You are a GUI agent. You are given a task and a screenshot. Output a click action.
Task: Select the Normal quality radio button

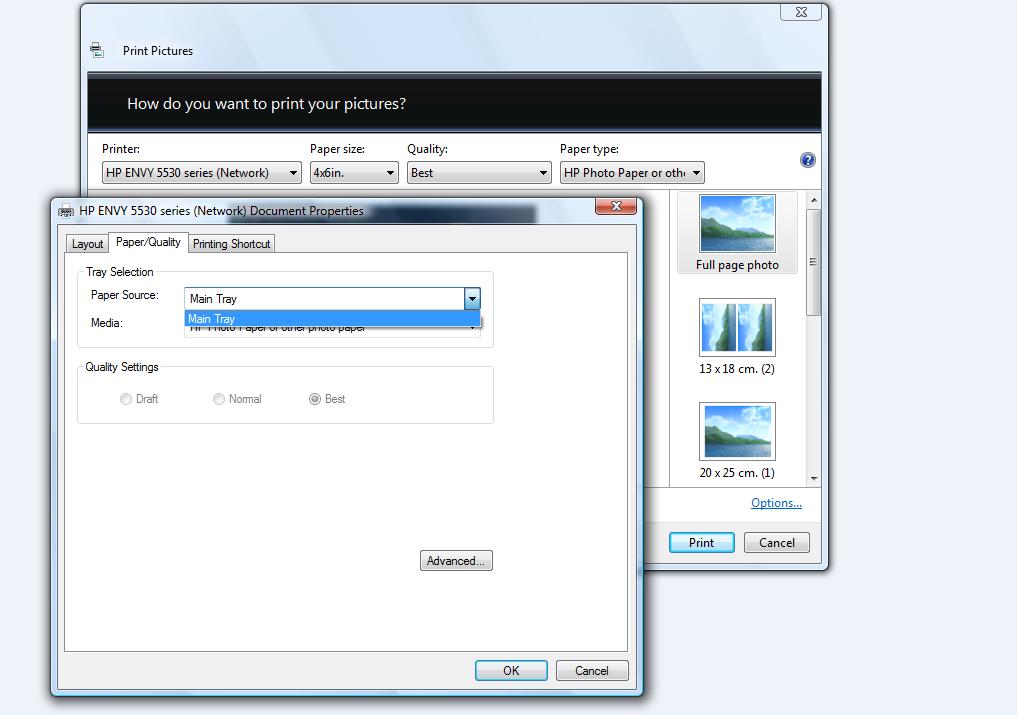pyautogui.click(x=219, y=399)
